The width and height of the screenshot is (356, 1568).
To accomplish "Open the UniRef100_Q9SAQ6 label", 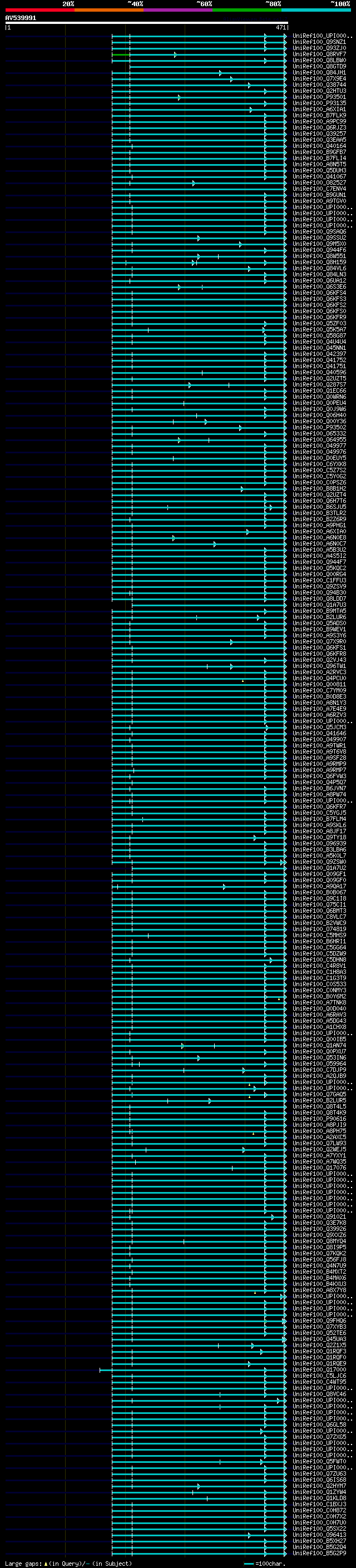I will pyautogui.click(x=319, y=231).
